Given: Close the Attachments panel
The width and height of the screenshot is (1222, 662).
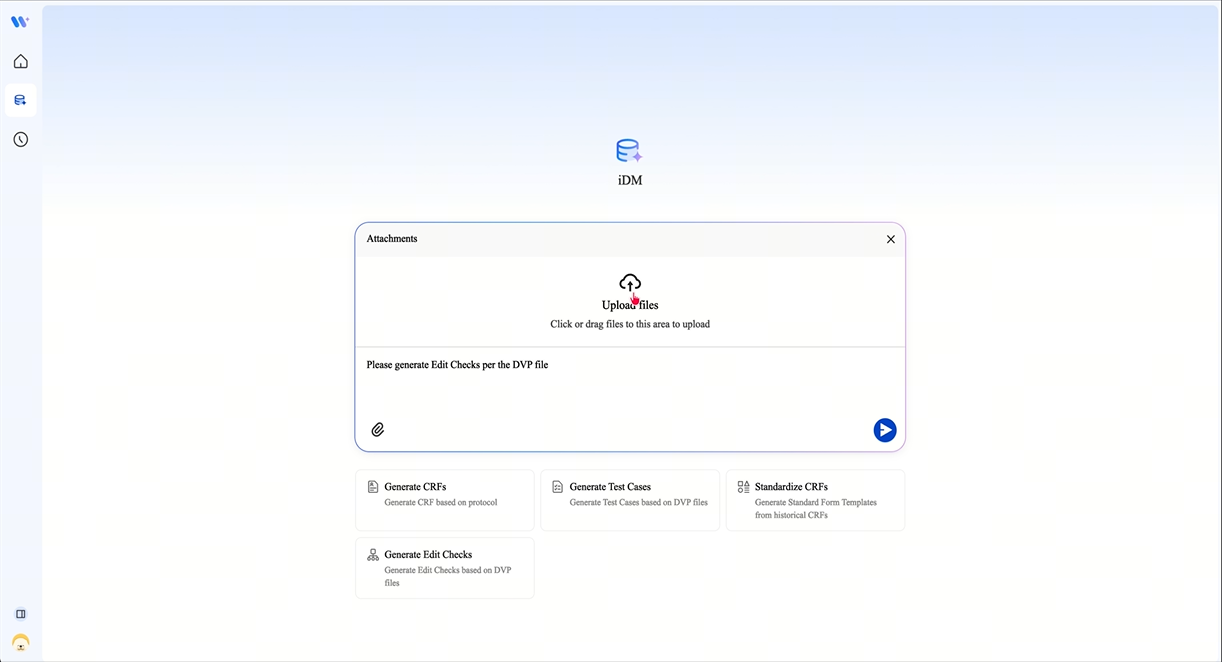Looking at the screenshot, I should coord(891,239).
